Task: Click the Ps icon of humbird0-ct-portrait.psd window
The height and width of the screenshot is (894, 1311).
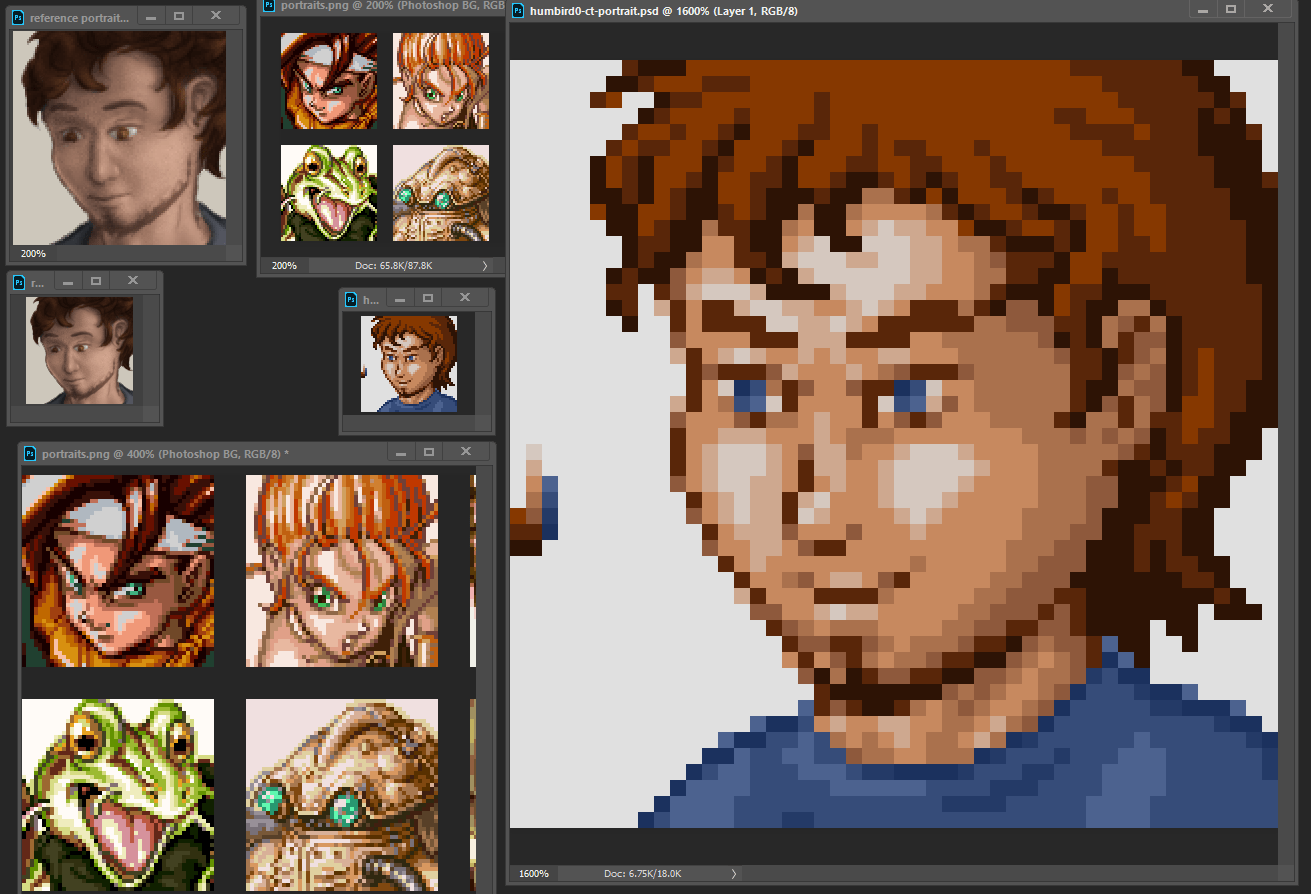Action: click(x=518, y=11)
